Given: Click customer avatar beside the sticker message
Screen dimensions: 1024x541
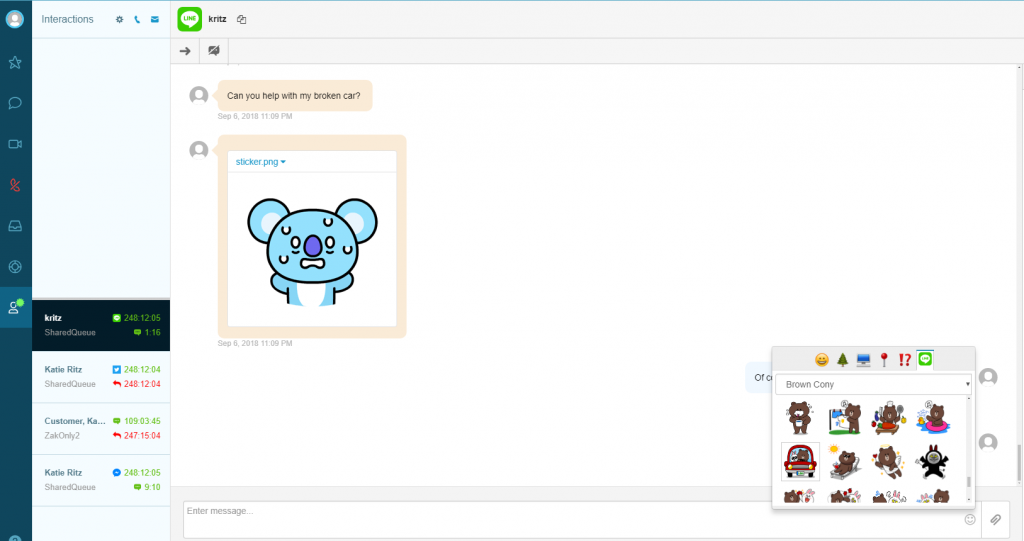Looking at the screenshot, I should pos(199,150).
